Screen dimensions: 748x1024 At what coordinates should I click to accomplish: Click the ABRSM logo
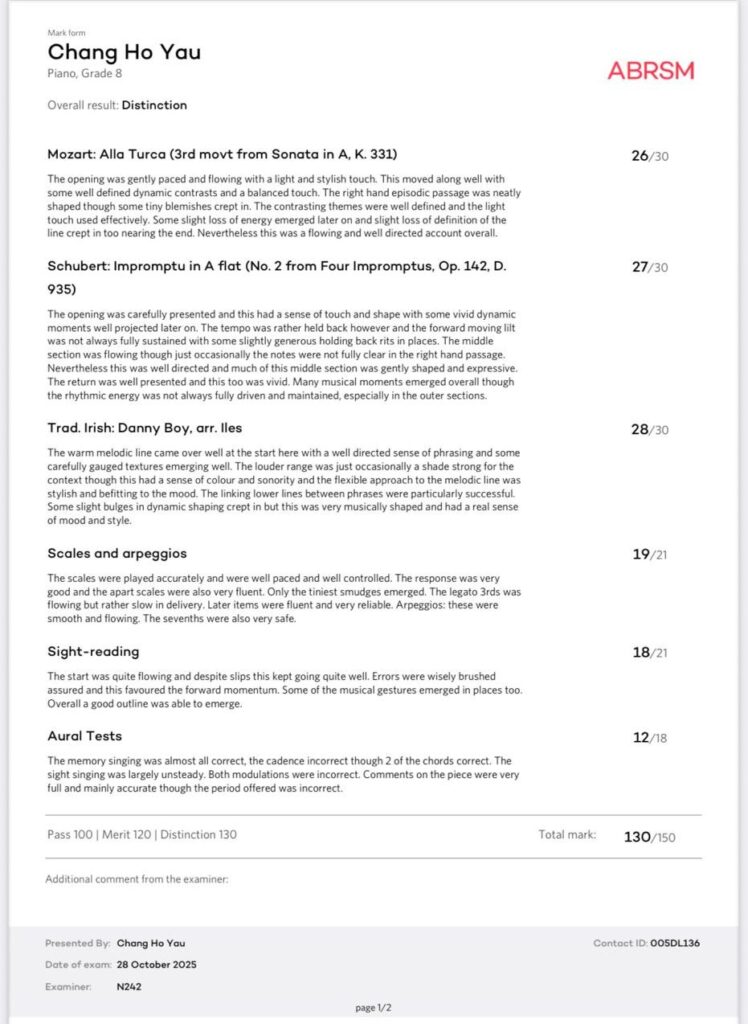pyautogui.click(x=650, y=71)
